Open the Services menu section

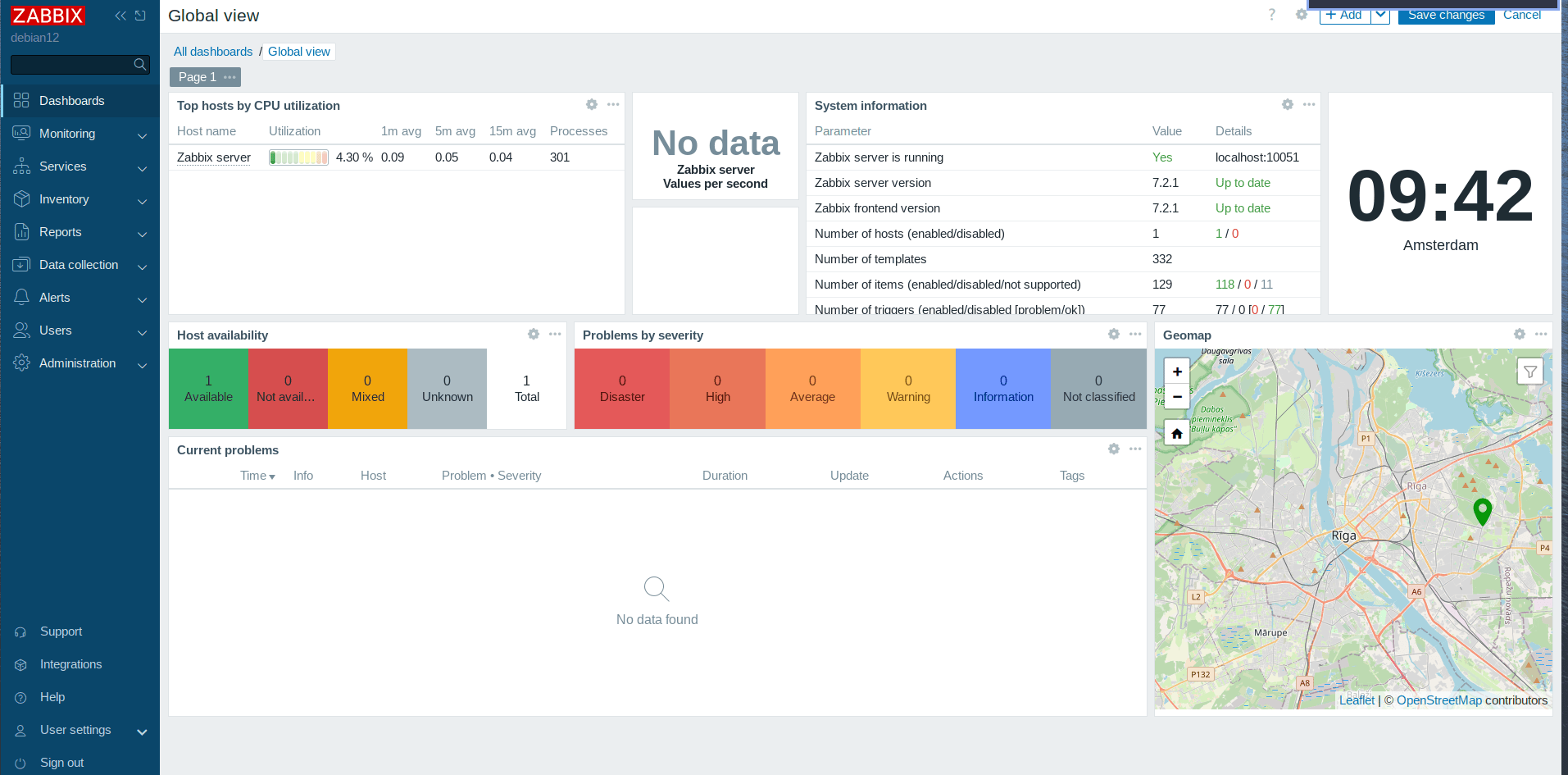(x=80, y=166)
